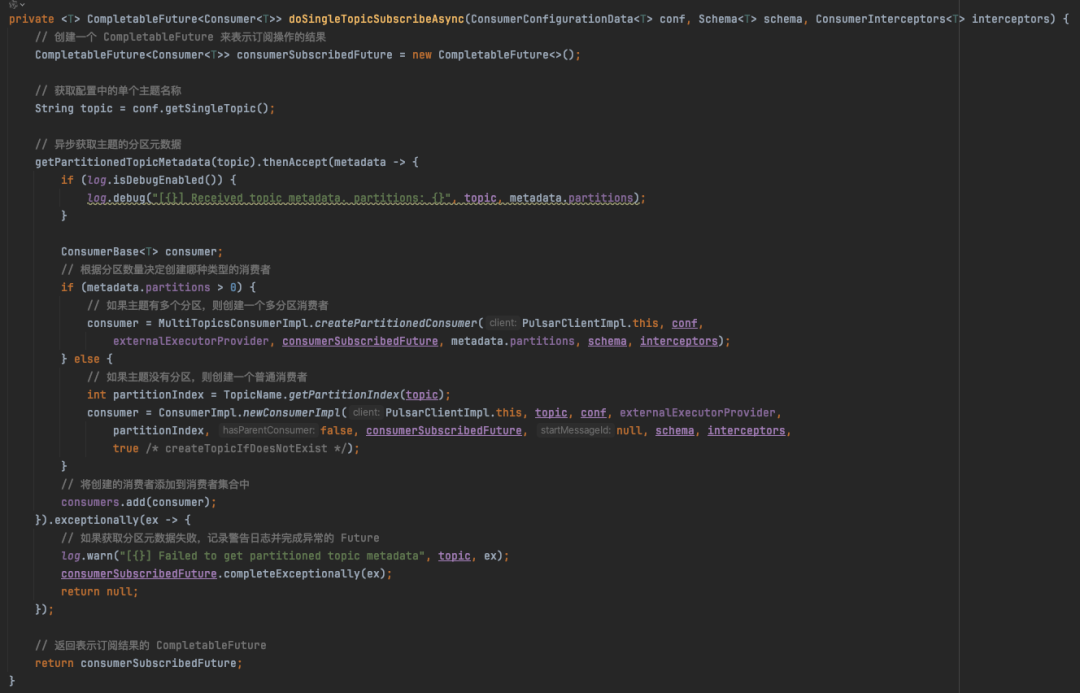Click the return null statement
This screenshot has width=1080, height=693.
pyautogui.click(x=99, y=592)
